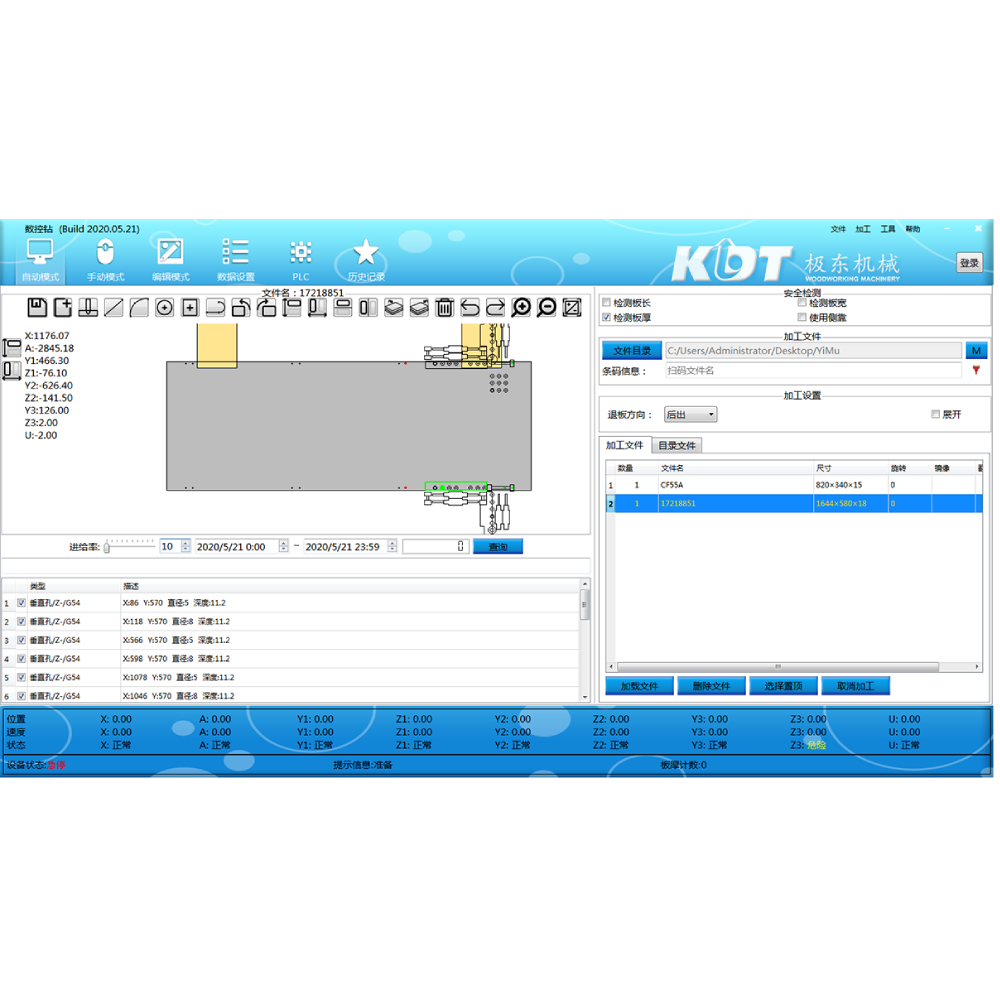This screenshot has height=1000, width=1000.
Task: Click the feed rate value 10 spinner
Action: (x=183, y=547)
